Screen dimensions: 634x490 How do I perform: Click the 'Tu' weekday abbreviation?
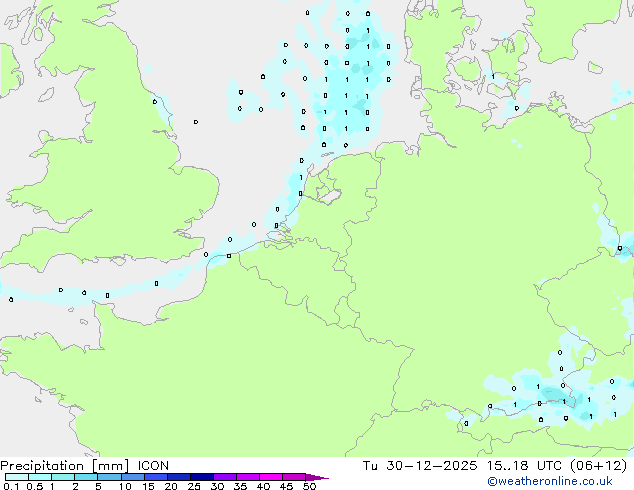tap(370, 466)
